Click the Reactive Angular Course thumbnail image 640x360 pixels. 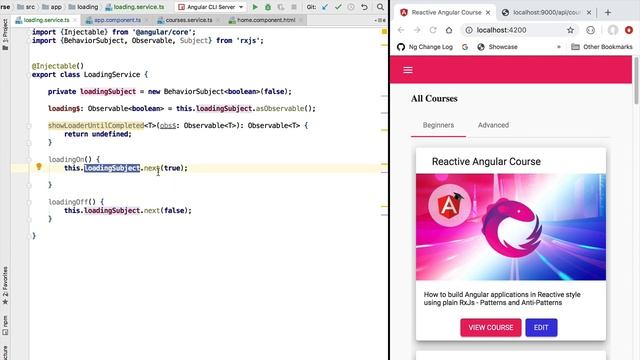tap(511, 227)
